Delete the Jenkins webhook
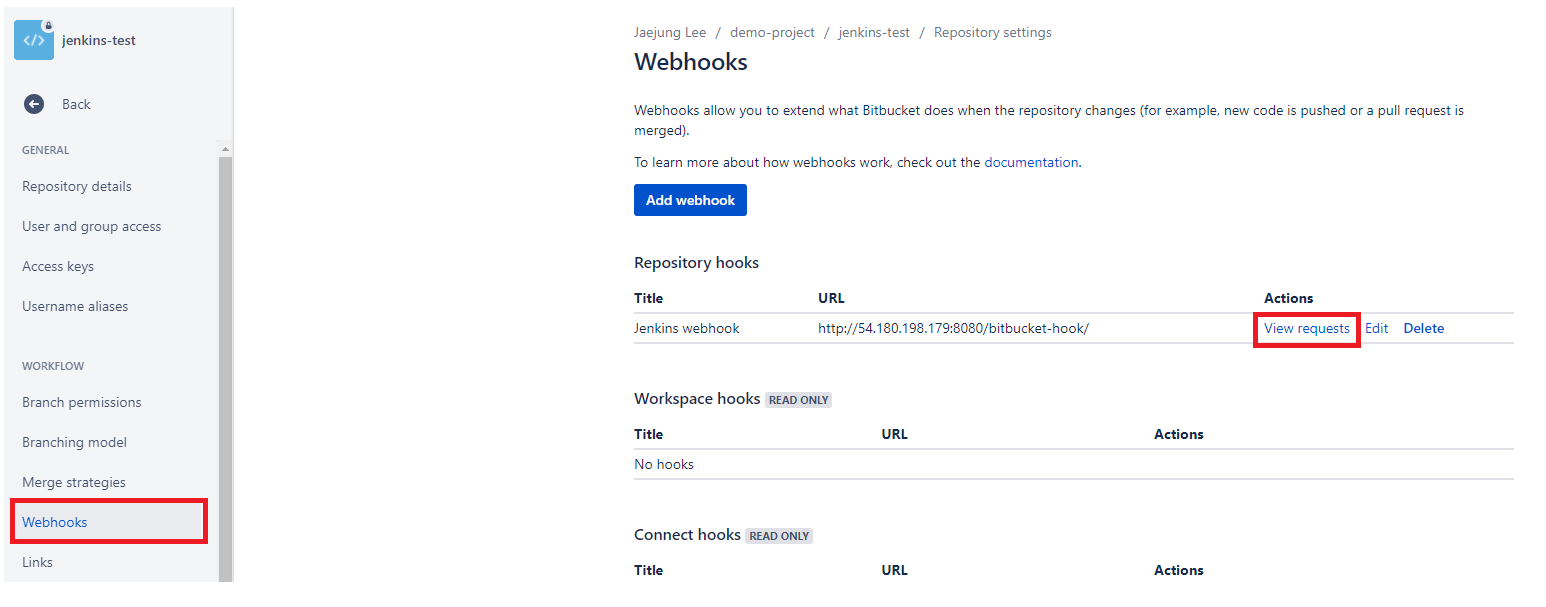This screenshot has width=1546, height=607. point(1424,328)
